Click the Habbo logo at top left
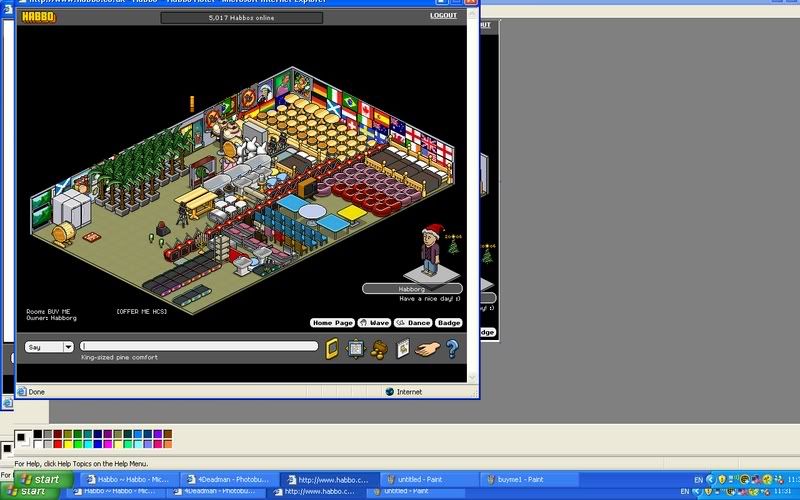This screenshot has width=800, height=500. [x=38, y=17]
